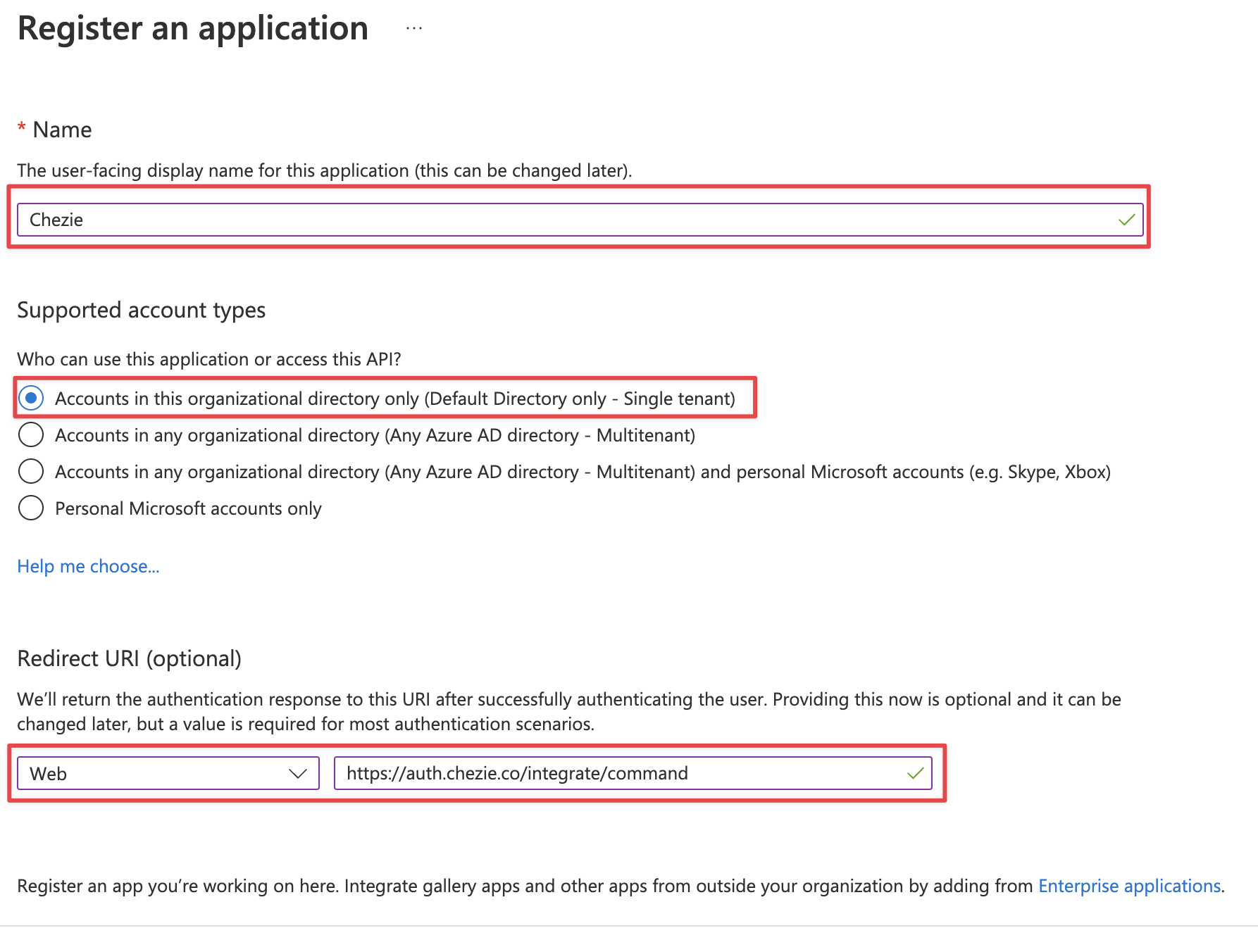Click 'The user-facing display name' description text

(x=325, y=170)
